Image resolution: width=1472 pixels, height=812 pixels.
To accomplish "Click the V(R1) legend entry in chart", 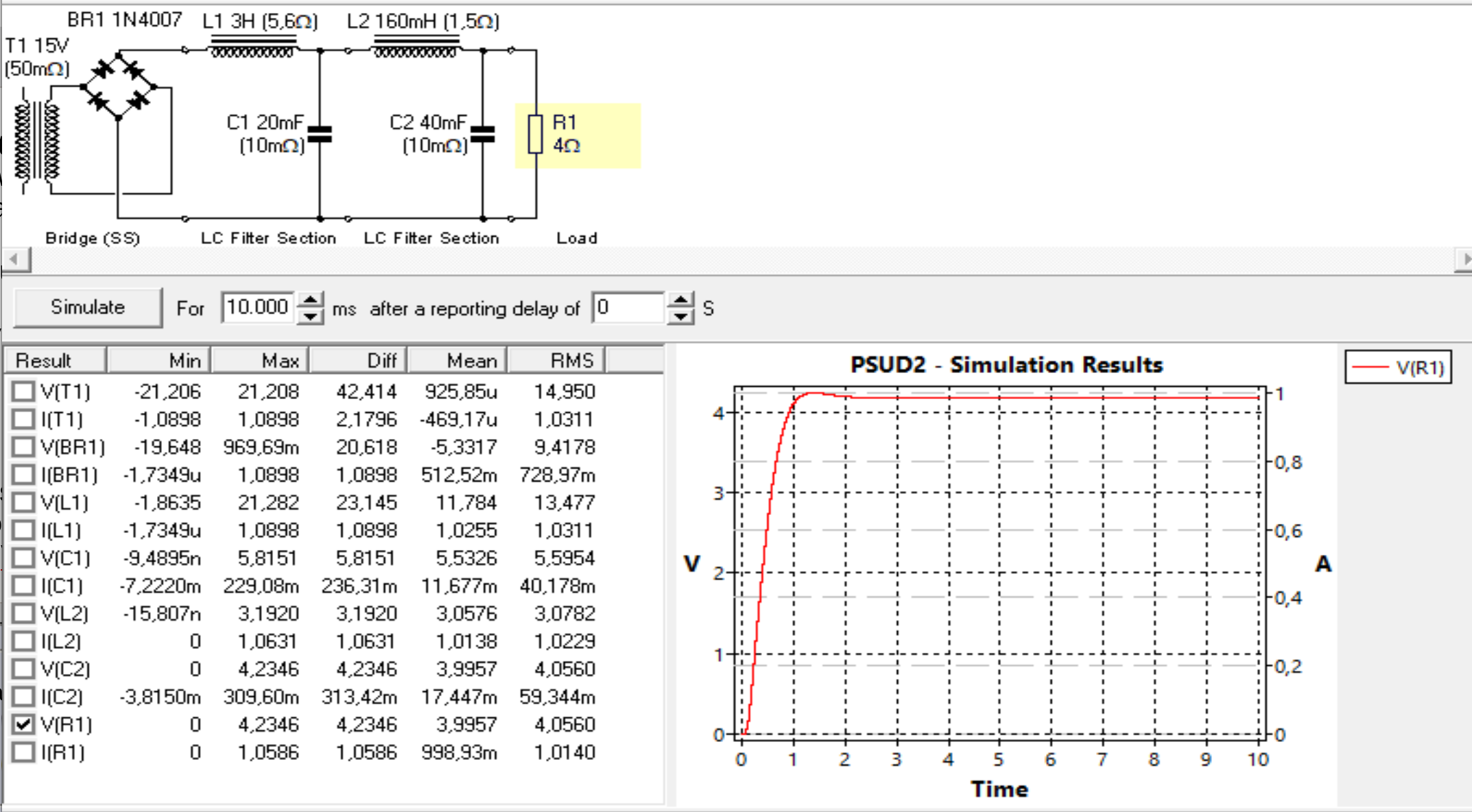I will (1399, 367).
